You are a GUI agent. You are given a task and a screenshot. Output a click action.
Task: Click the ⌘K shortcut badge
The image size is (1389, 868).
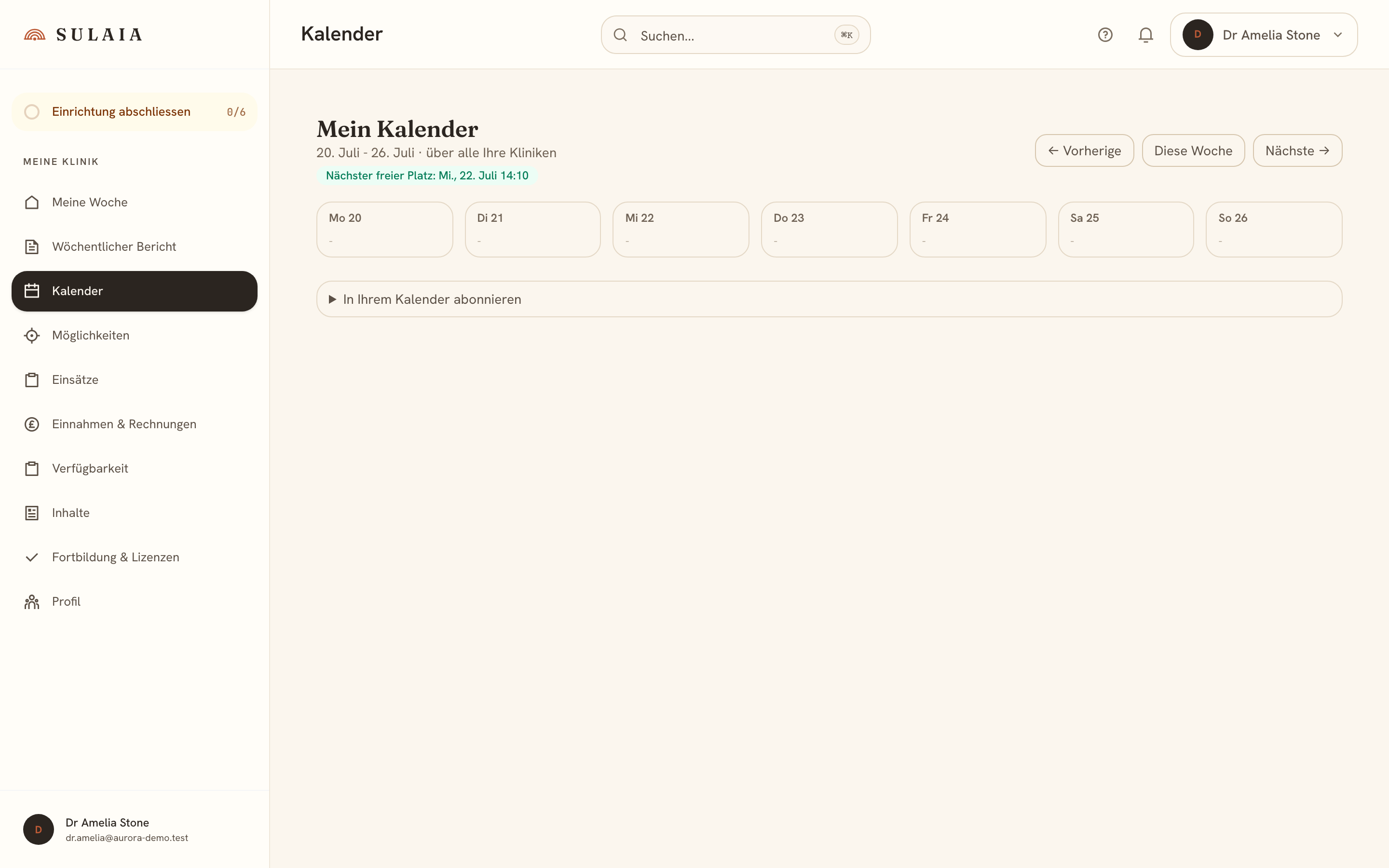click(x=846, y=35)
